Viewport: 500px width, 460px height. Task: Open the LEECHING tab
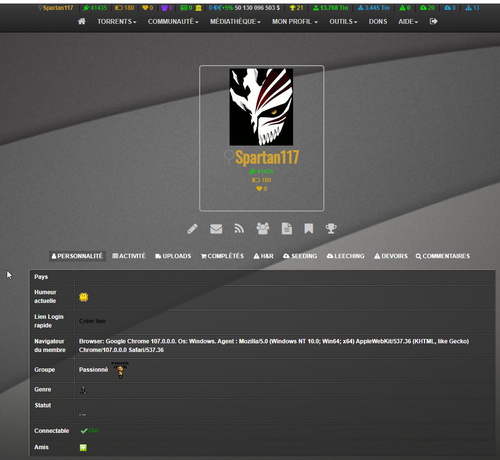(346, 256)
